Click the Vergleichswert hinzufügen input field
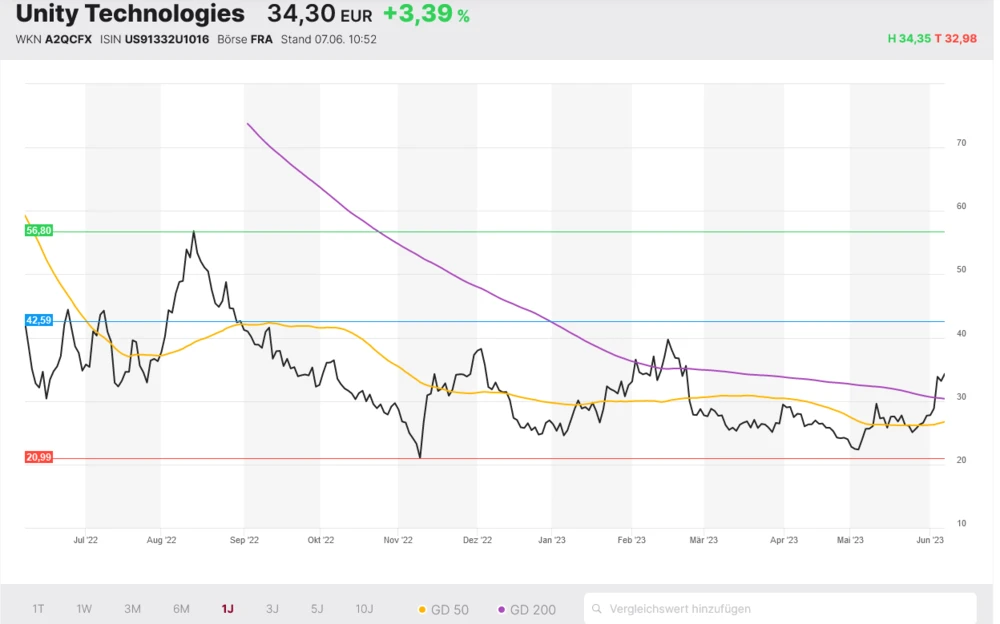 coord(780,608)
